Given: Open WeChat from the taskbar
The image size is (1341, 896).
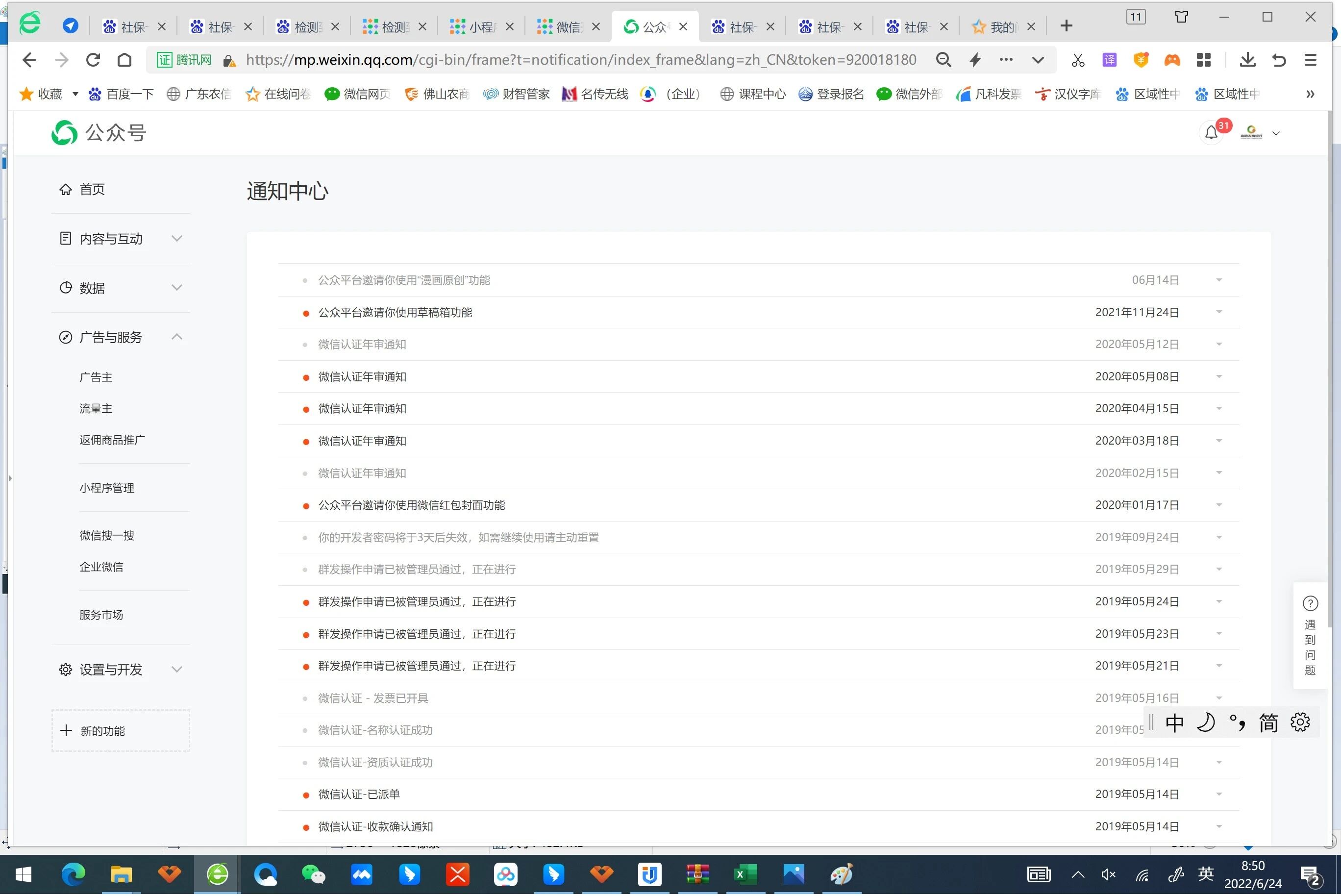Looking at the screenshot, I should coord(313,874).
